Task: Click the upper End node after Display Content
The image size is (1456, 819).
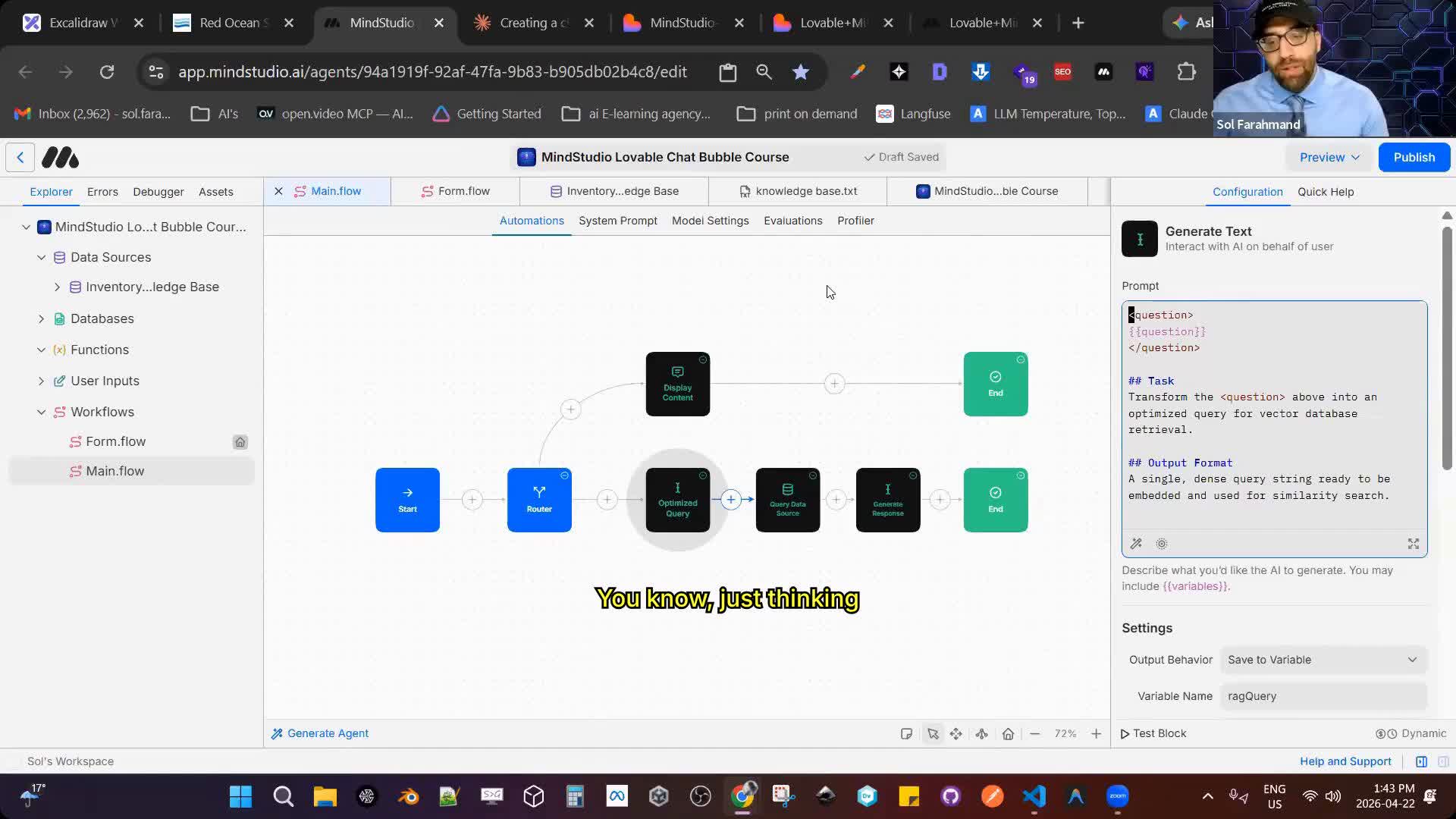Action: tap(996, 384)
